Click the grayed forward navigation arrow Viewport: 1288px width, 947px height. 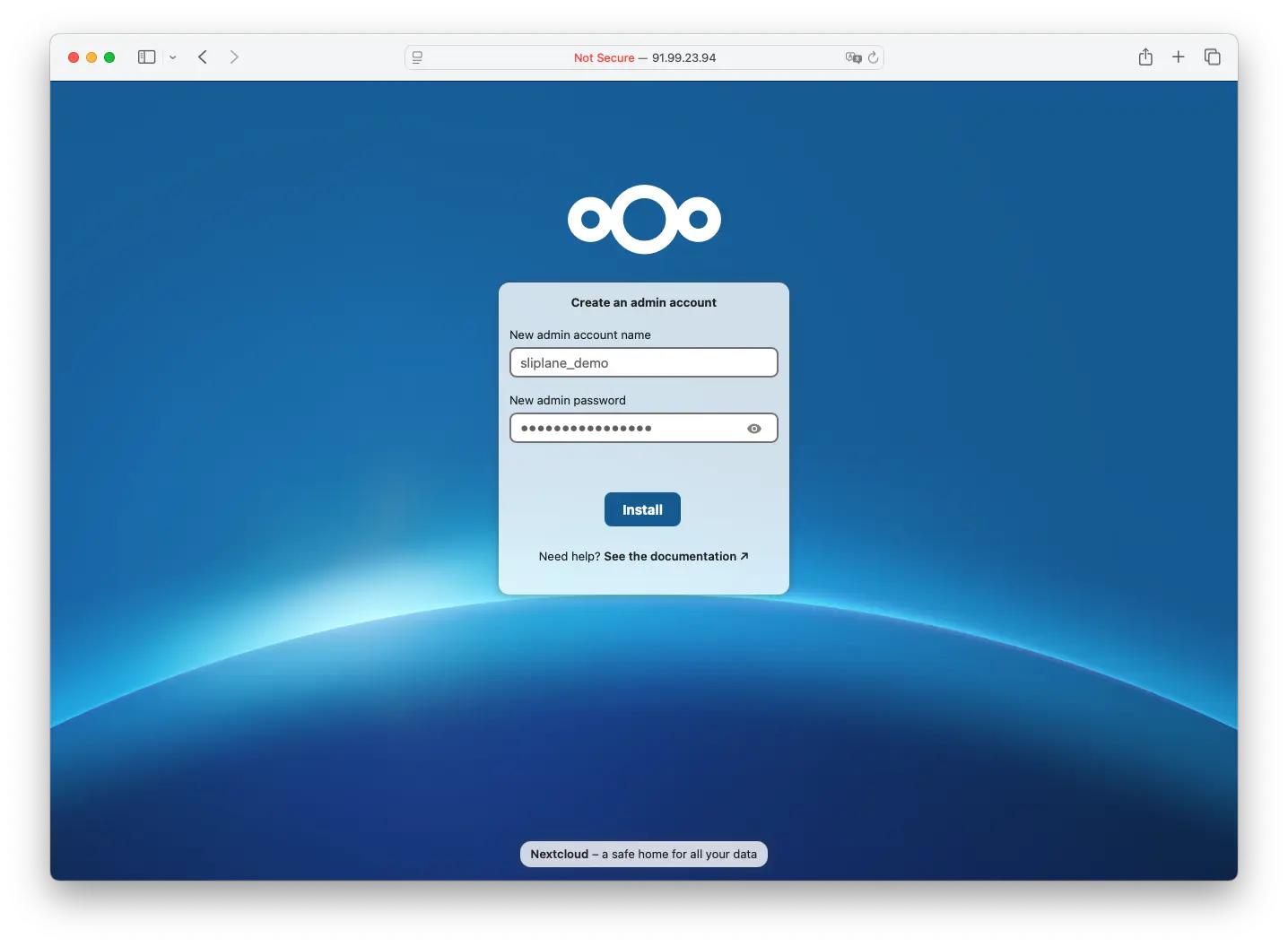coord(234,56)
